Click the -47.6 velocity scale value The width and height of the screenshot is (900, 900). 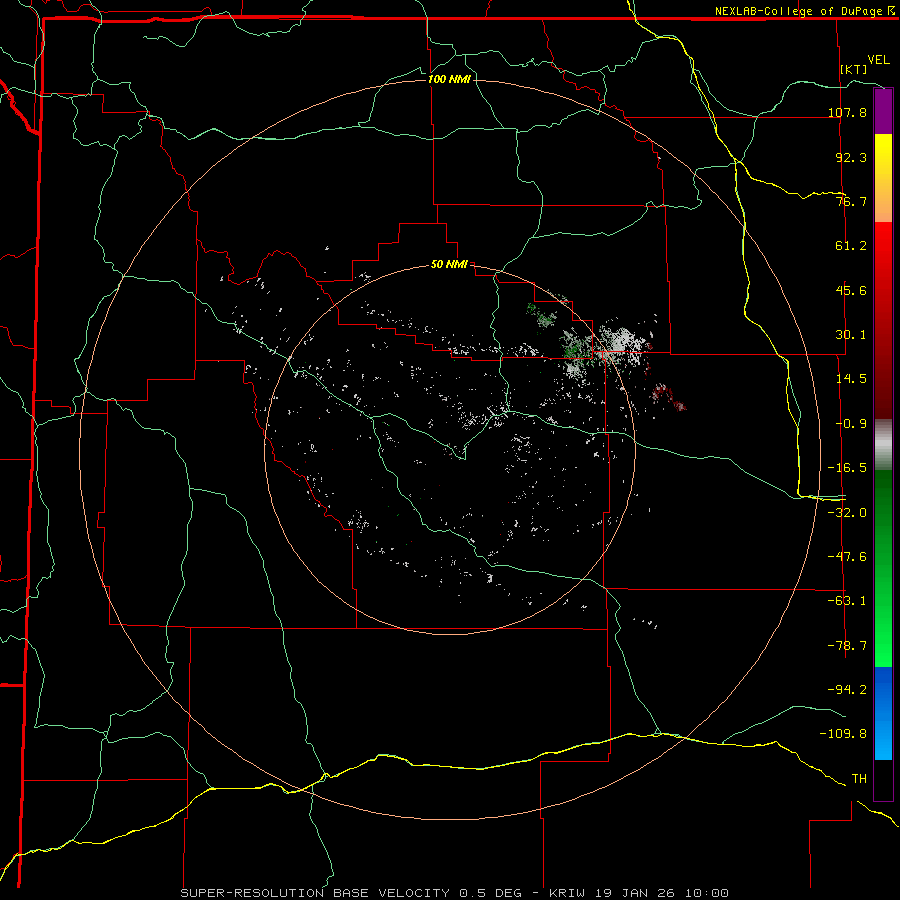tap(847, 557)
